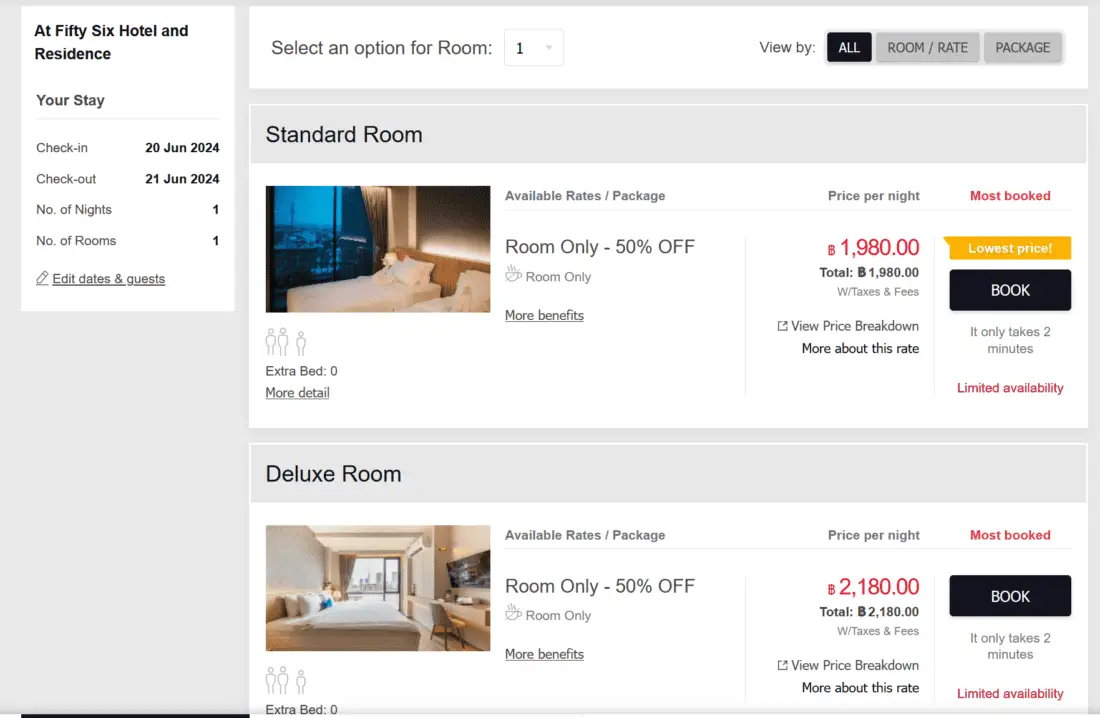Expand More detail for Standard Room
1100x718 pixels.
(x=297, y=393)
